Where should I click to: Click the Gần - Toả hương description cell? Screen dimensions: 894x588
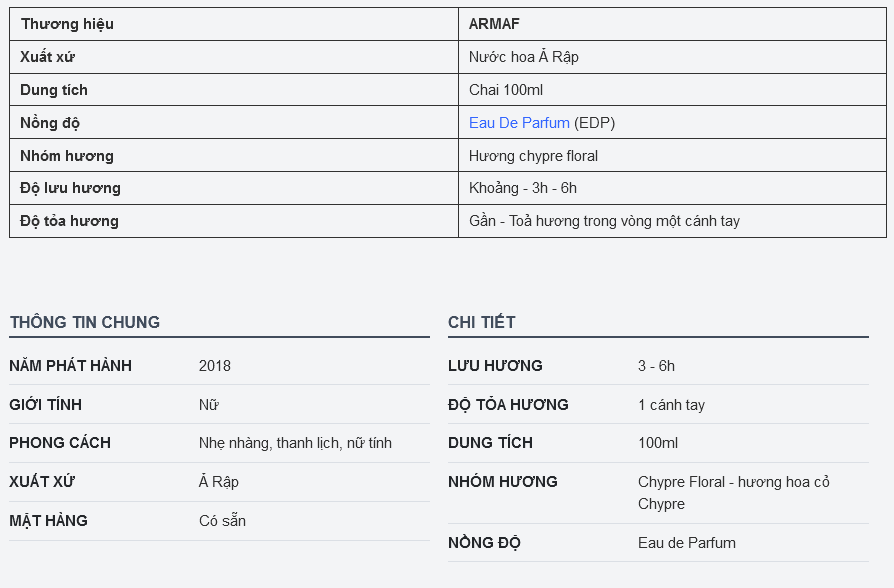[x=672, y=221]
